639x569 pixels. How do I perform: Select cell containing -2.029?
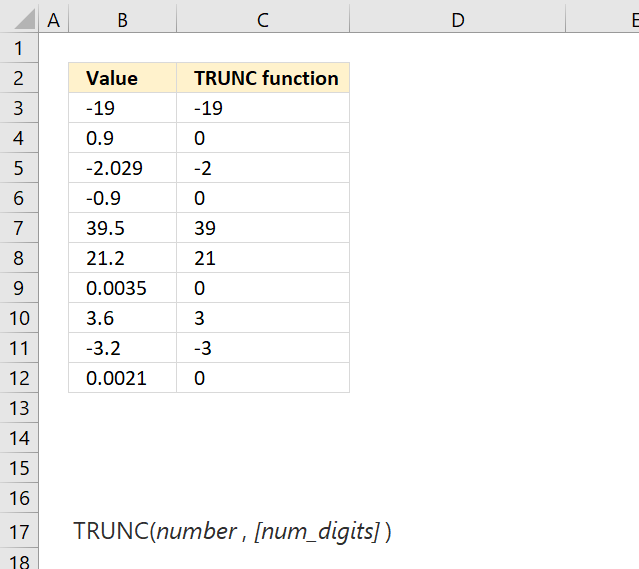(123, 168)
